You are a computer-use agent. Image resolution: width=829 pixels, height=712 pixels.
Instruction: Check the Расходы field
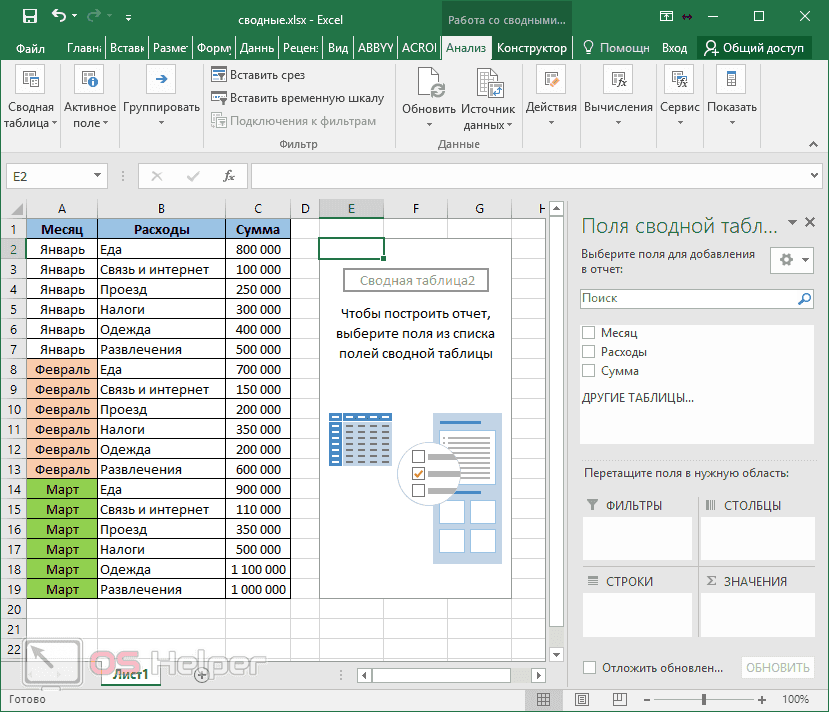pos(588,351)
